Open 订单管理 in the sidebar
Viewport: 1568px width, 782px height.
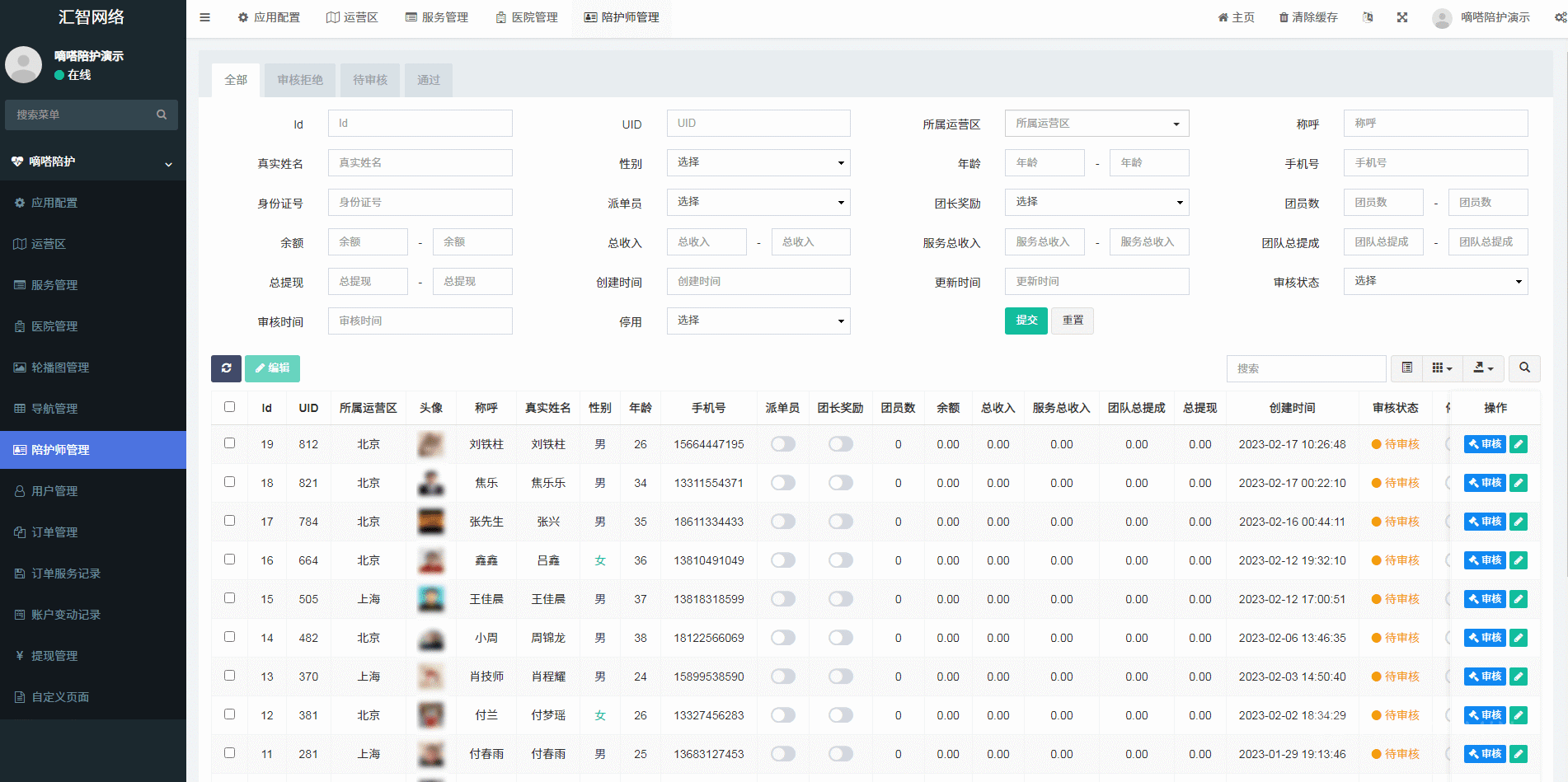pos(54,532)
